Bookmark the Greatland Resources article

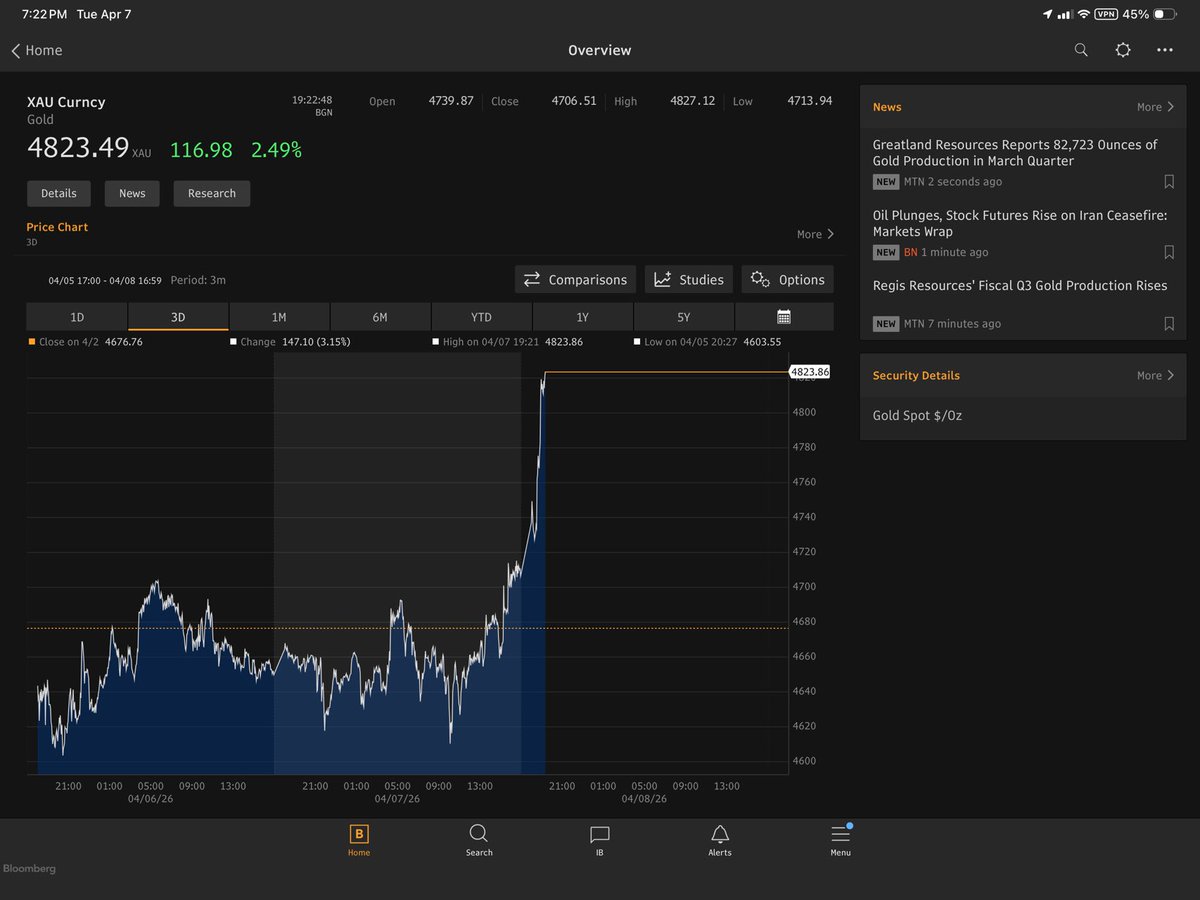(1169, 182)
